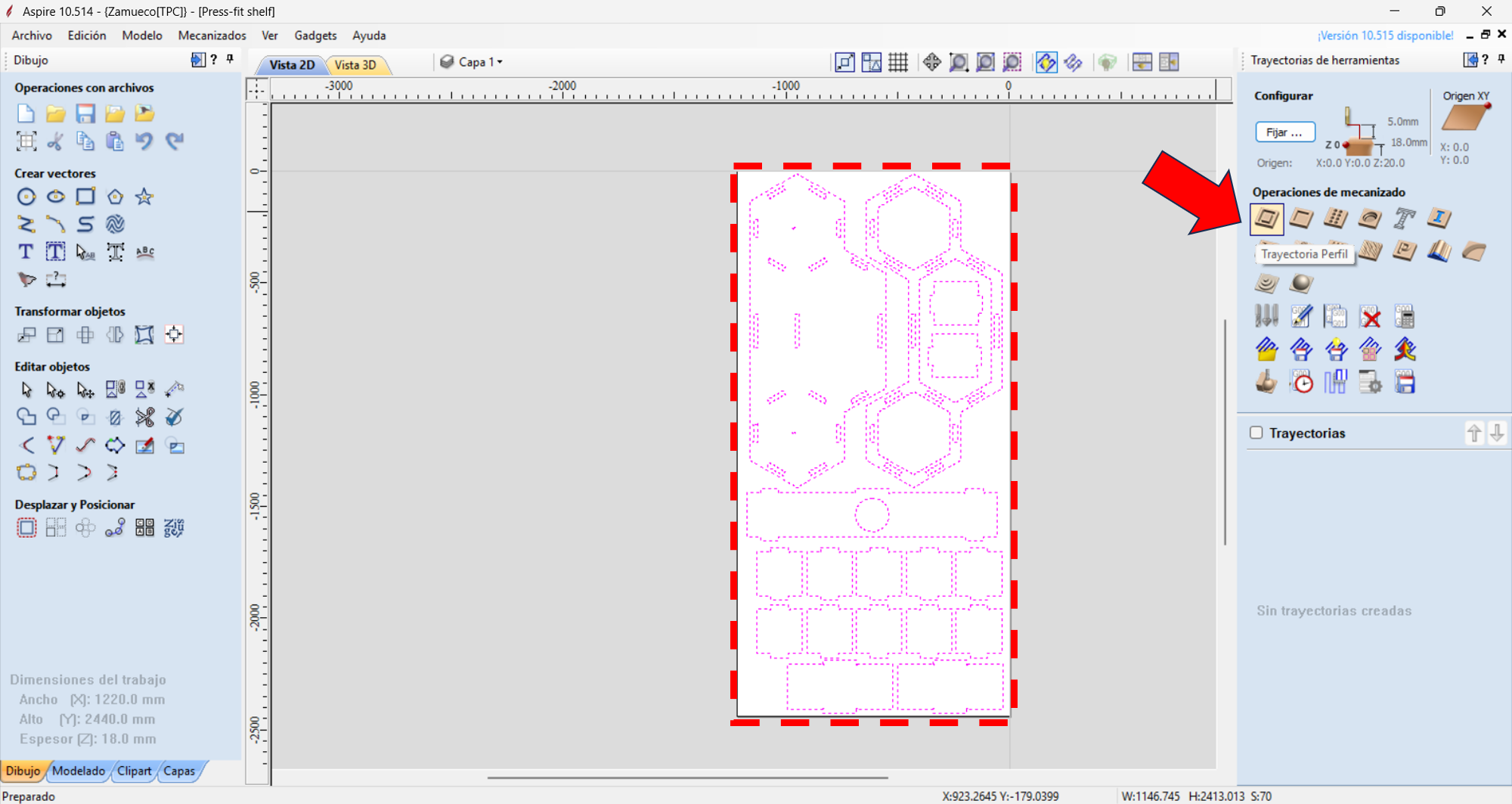Toggle the Trayectorias checkbox
This screenshot has height=804, width=1512.
pos(1256,433)
